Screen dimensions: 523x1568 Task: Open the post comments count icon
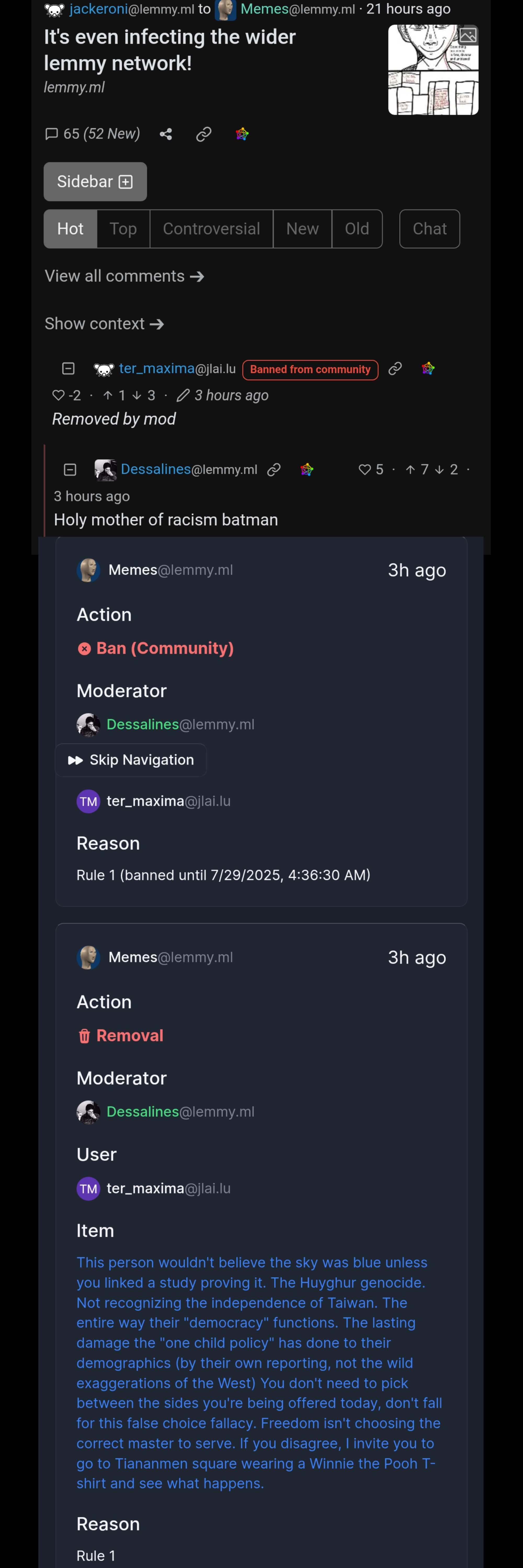(x=52, y=134)
